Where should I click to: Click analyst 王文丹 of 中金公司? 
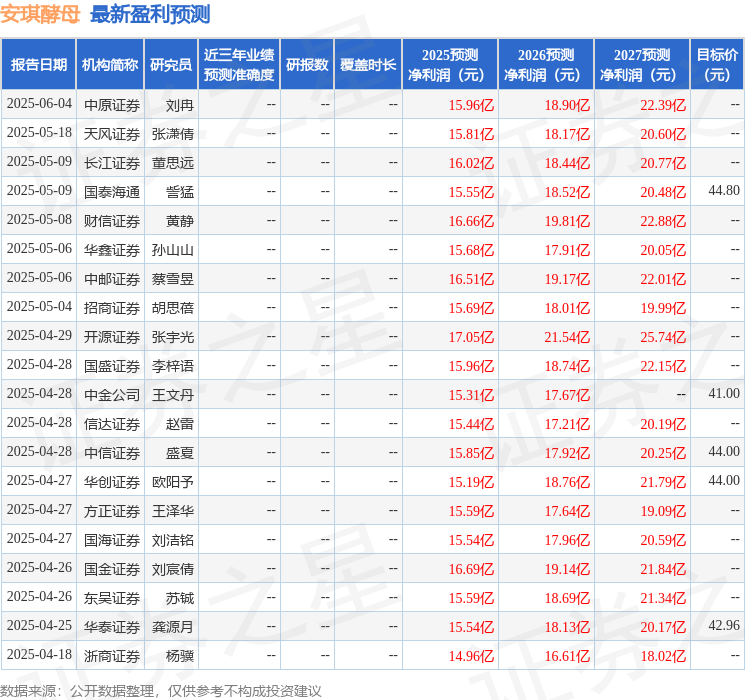point(173,394)
